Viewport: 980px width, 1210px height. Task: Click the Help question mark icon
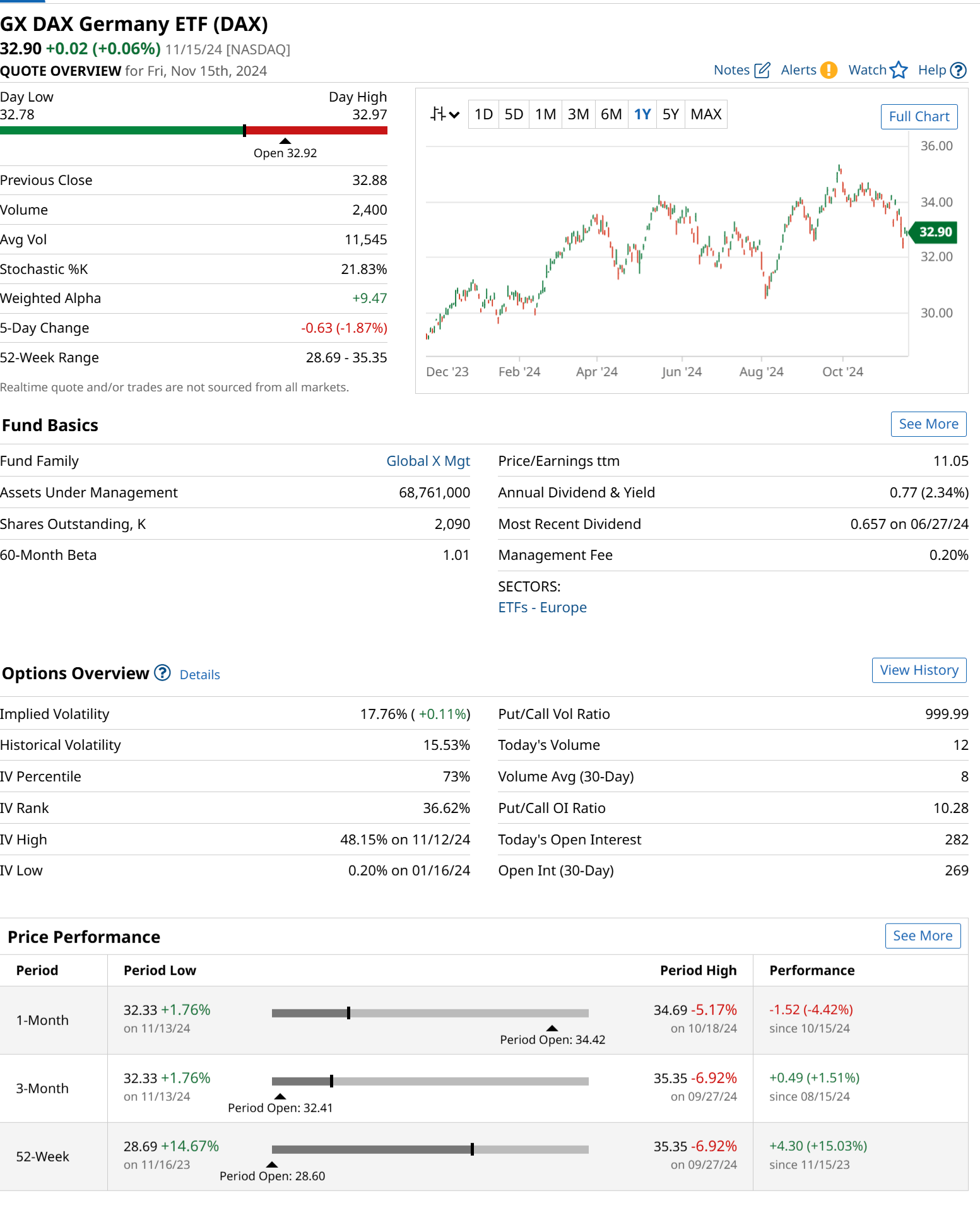click(x=958, y=70)
